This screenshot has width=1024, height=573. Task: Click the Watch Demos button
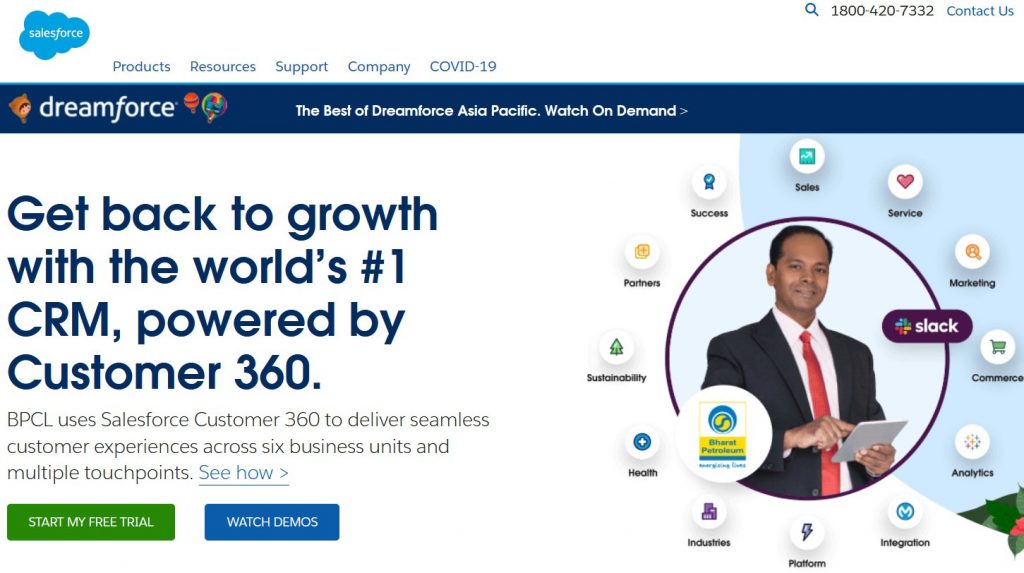point(272,522)
